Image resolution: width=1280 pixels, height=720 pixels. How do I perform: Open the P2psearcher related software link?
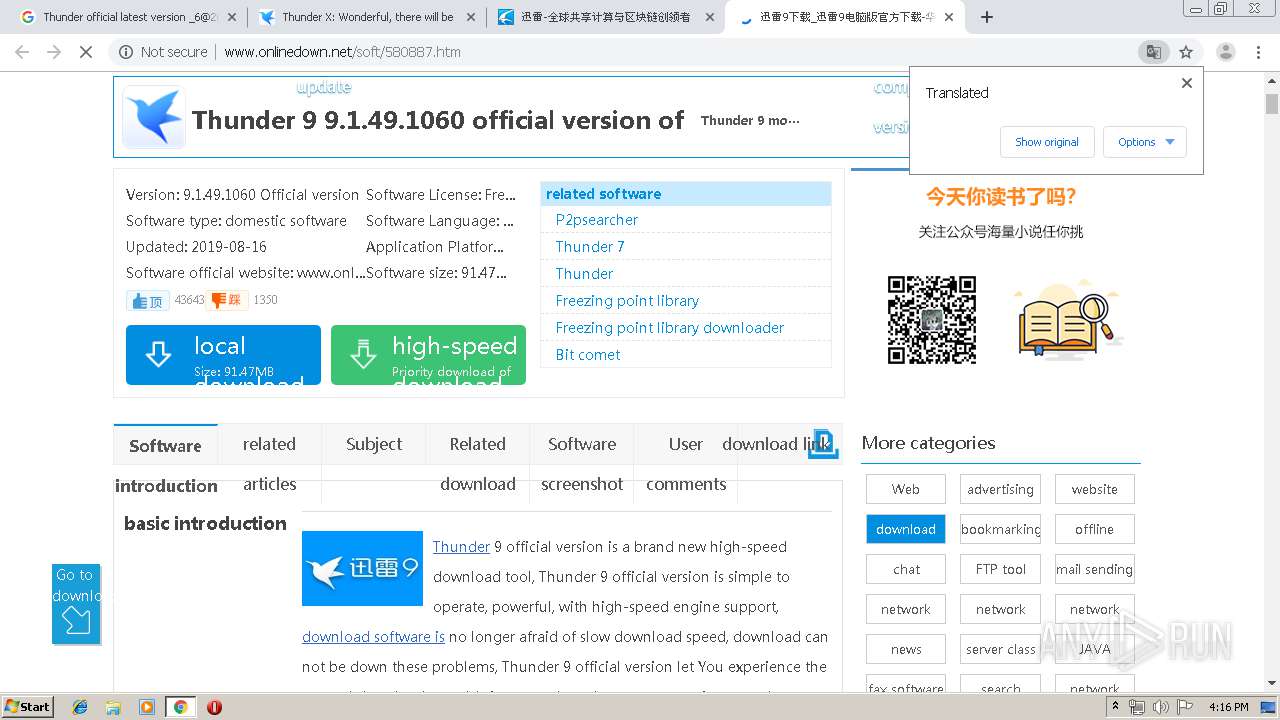(x=596, y=220)
